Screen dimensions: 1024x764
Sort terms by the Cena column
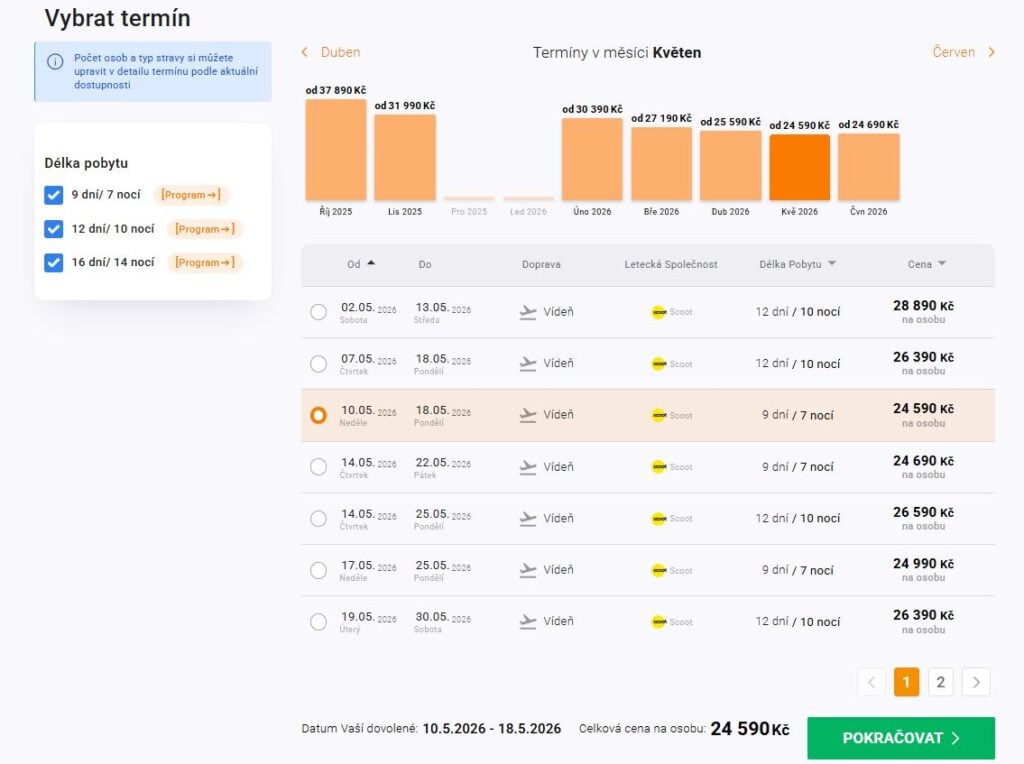point(926,264)
